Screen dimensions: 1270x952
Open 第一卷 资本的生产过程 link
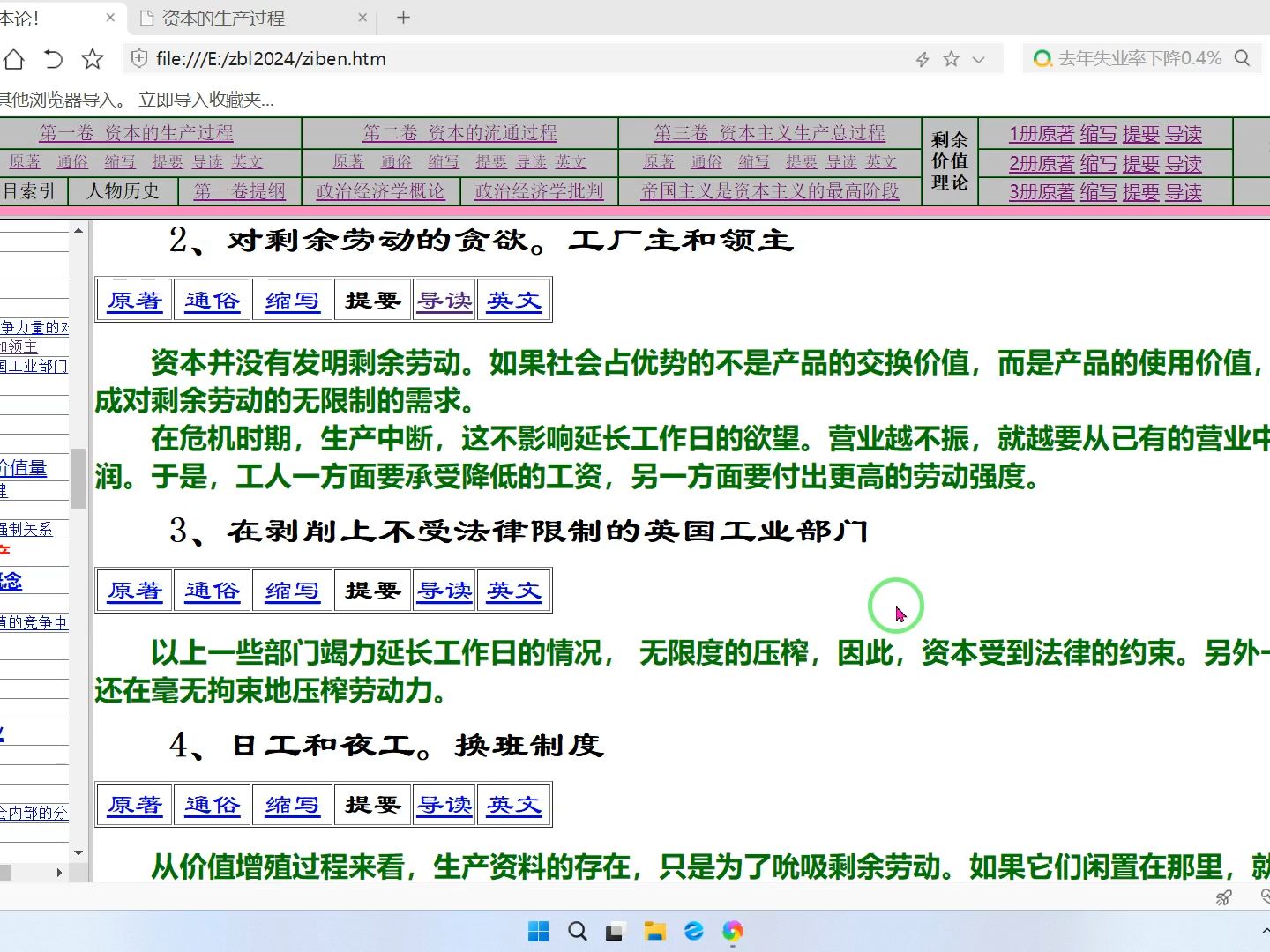(x=136, y=133)
